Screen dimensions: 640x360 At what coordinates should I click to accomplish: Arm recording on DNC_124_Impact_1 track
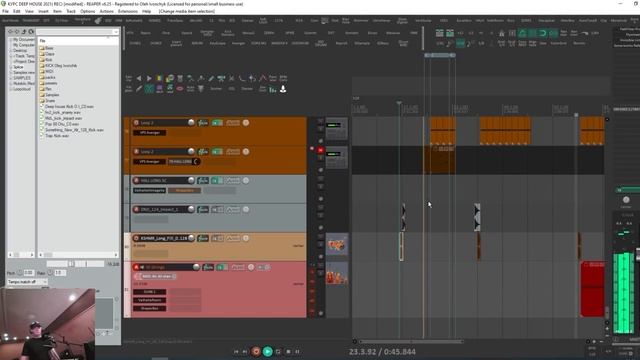pos(136,209)
